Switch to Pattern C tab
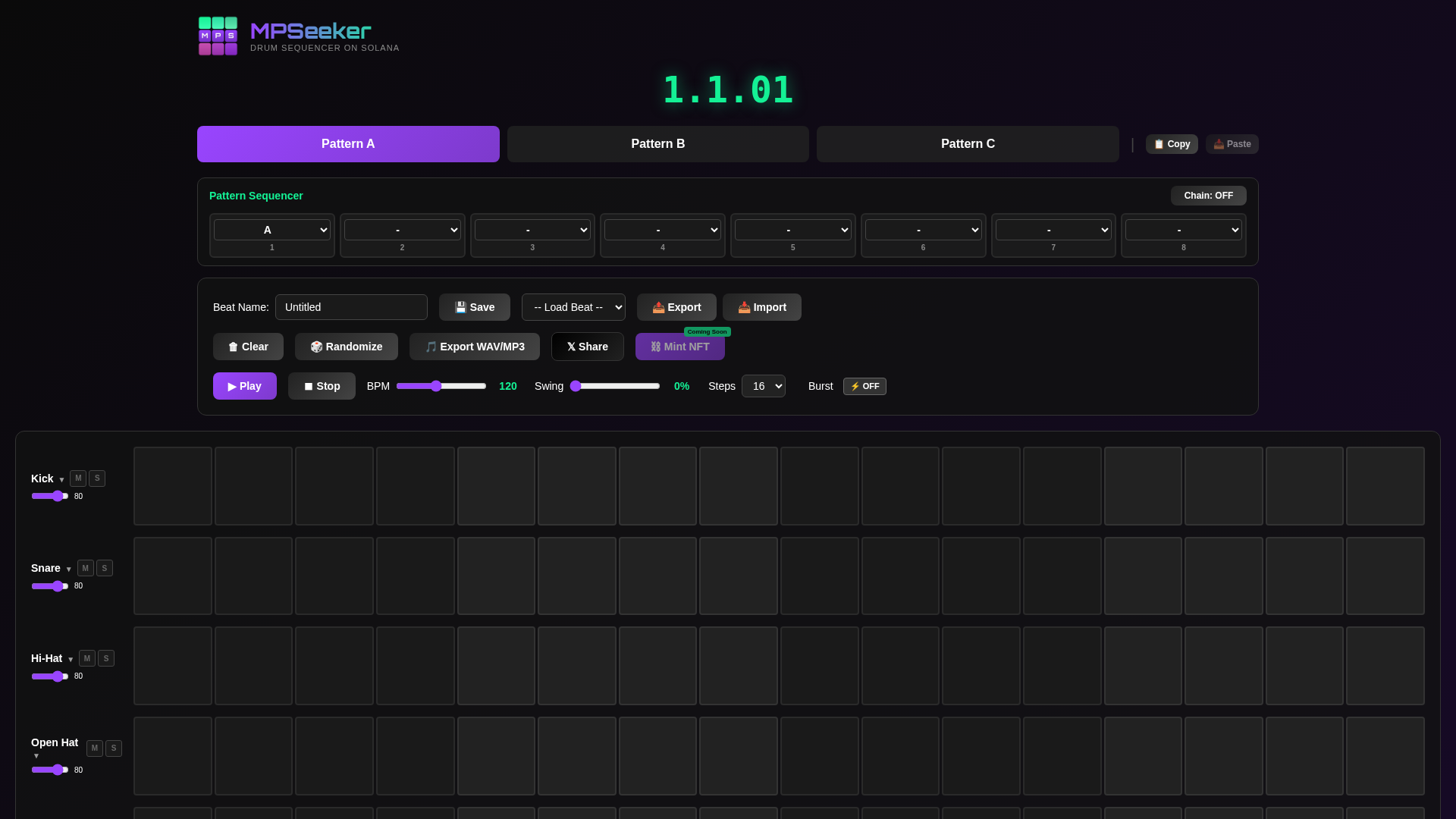 coord(968,144)
